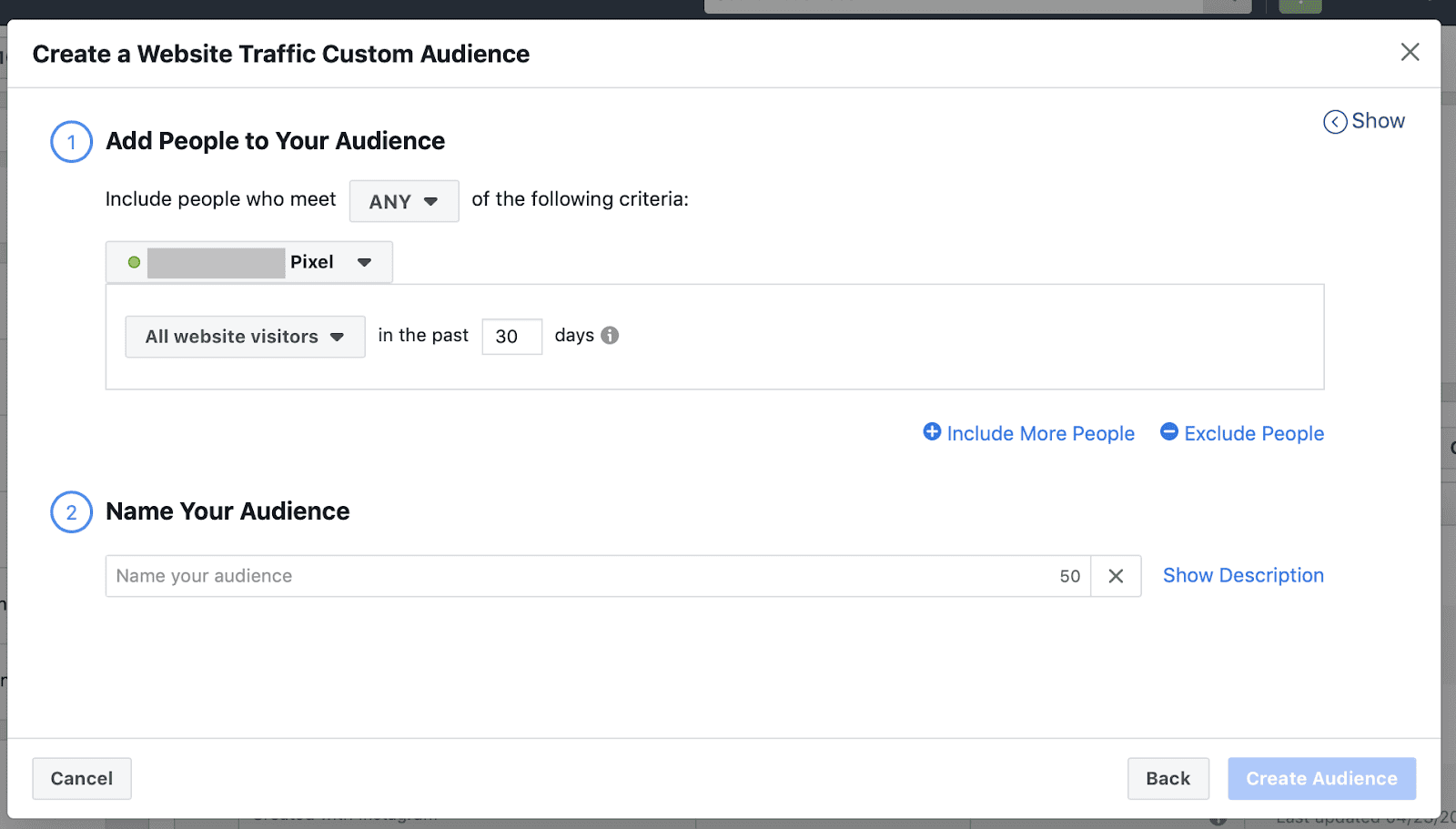The height and width of the screenshot is (829, 1456).
Task: Clear the audience name with X icon
Action: coord(1116,576)
